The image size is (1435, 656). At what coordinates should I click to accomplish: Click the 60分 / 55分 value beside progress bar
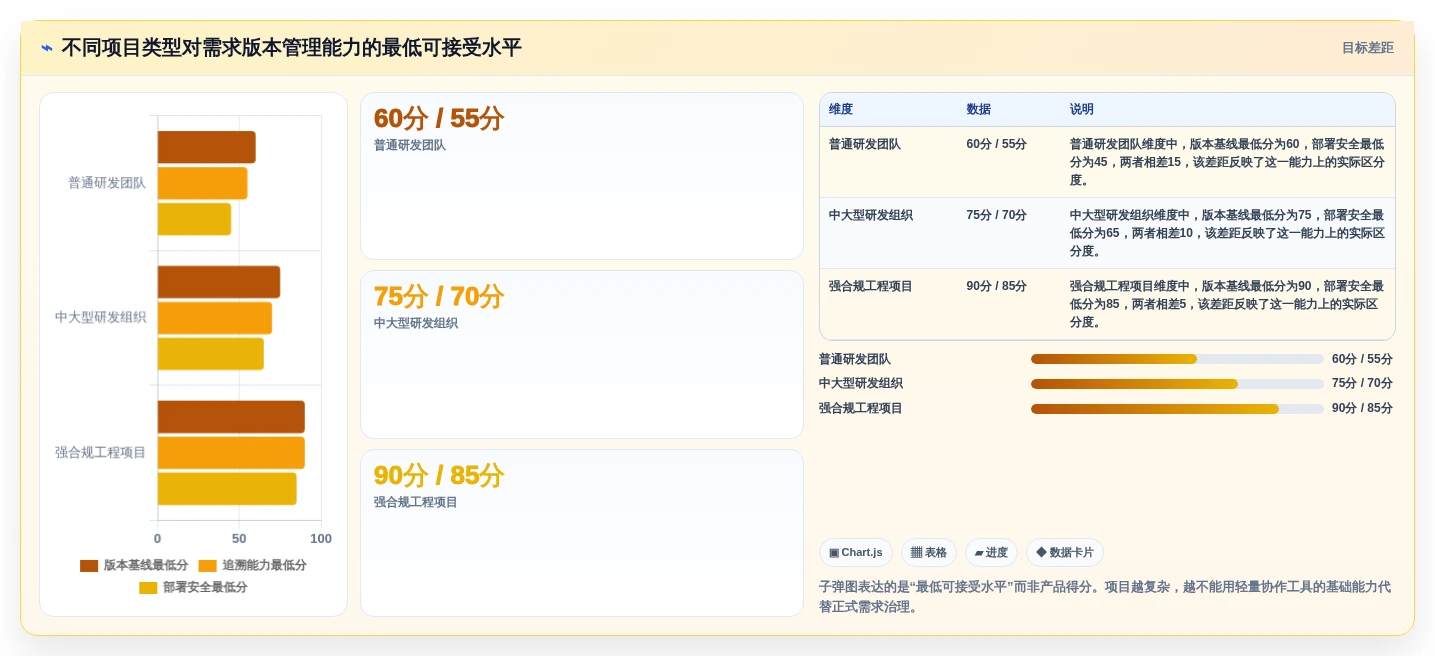(1362, 360)
